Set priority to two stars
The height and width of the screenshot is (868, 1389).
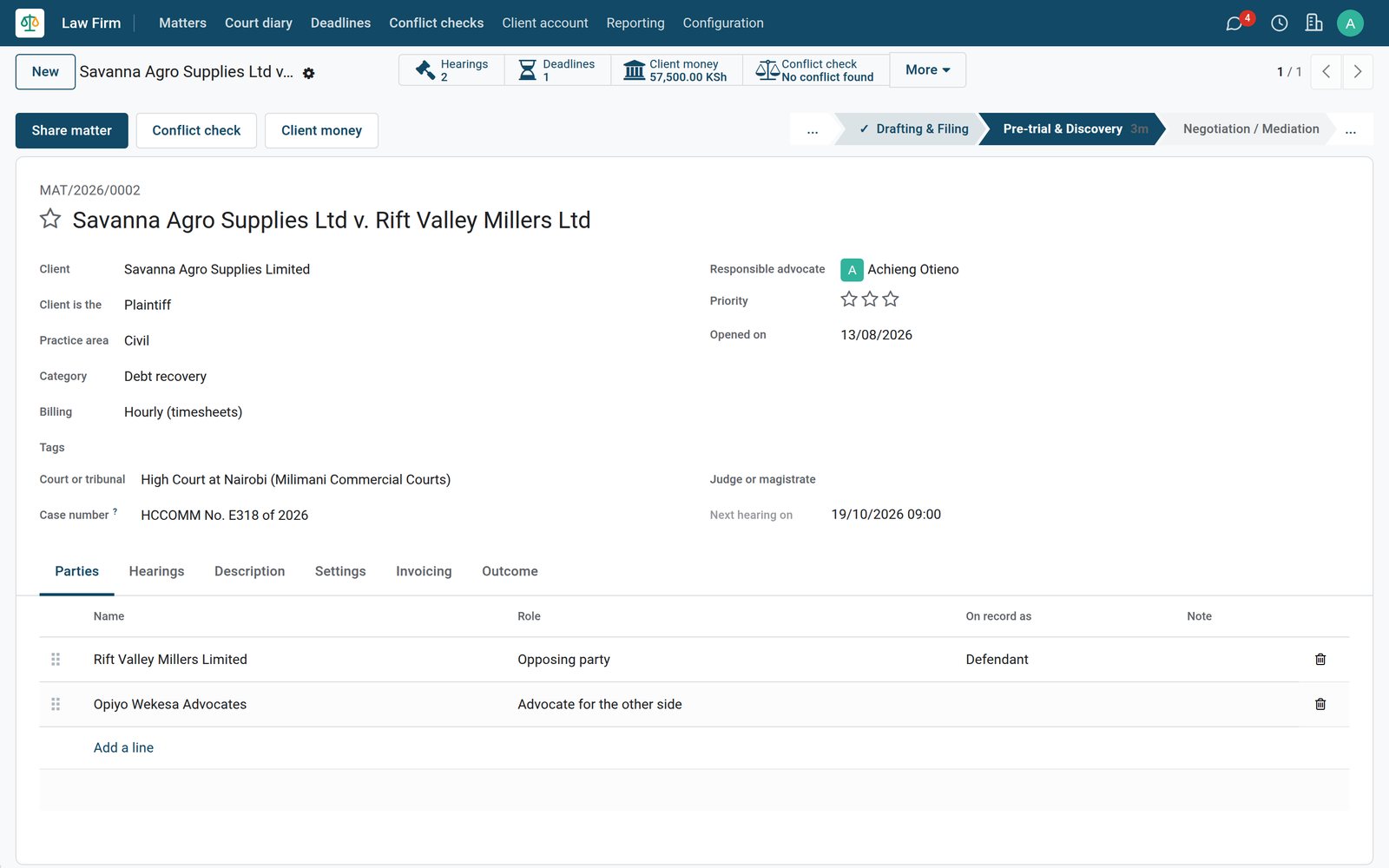(870, 299)
